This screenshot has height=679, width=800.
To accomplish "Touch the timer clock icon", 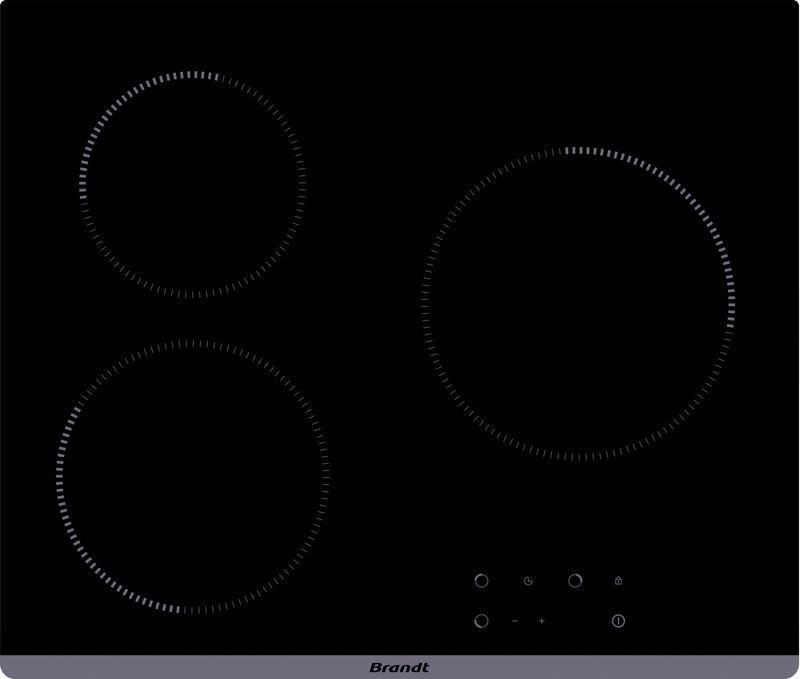I will point(529,581).
